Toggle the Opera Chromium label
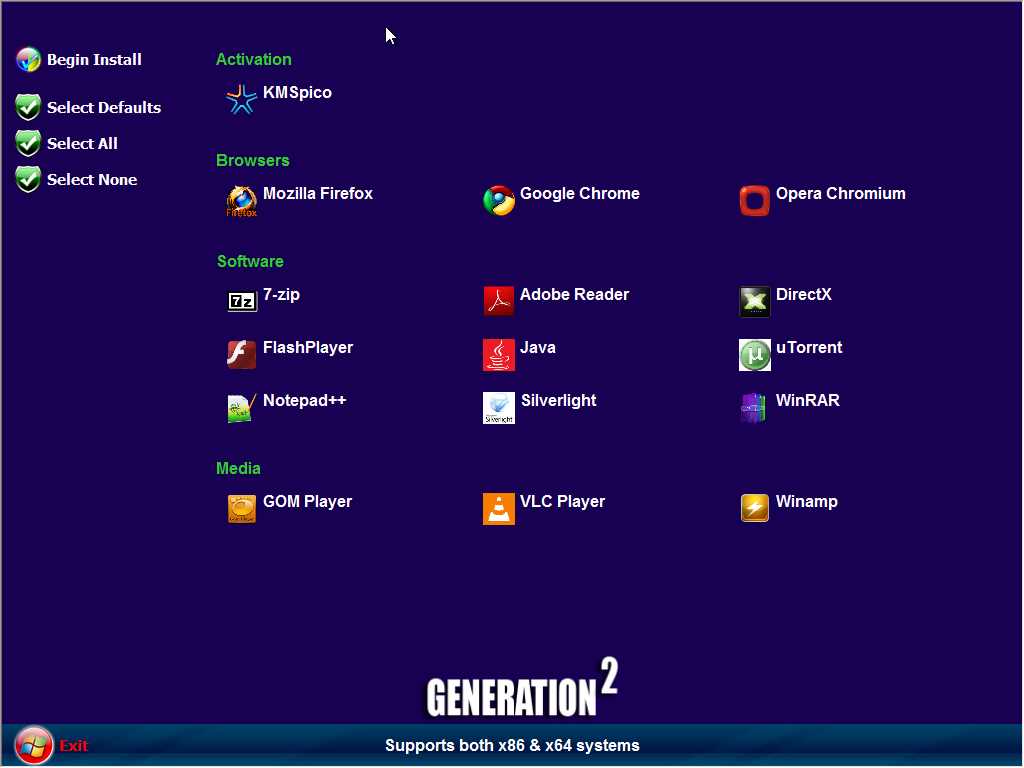This screenshot has height=768, width=1024. (x=840, y=193)
